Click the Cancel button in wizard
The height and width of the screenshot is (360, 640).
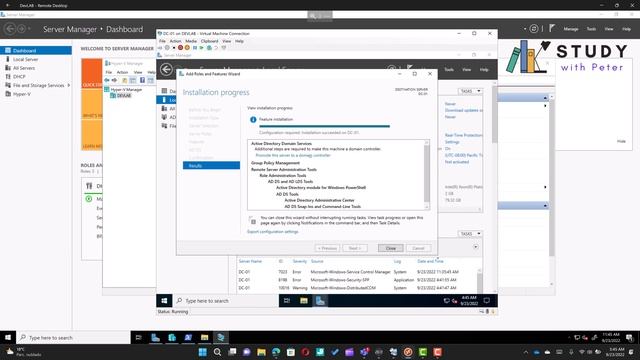(x=418, y=248)
